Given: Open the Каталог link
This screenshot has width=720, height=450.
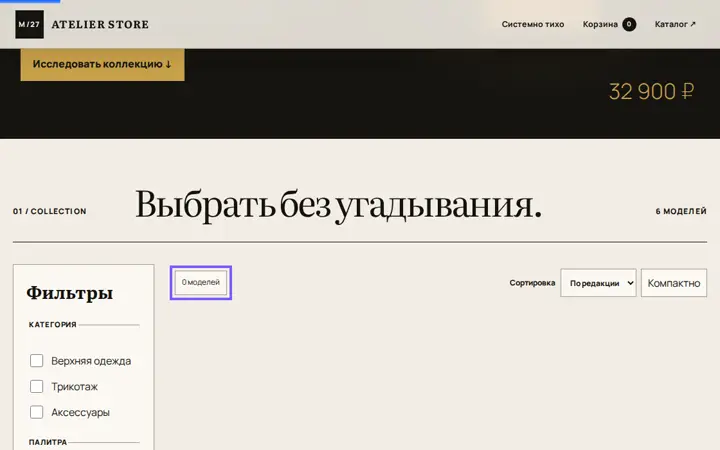Looking at the screenshot, I should pos(675,24).
